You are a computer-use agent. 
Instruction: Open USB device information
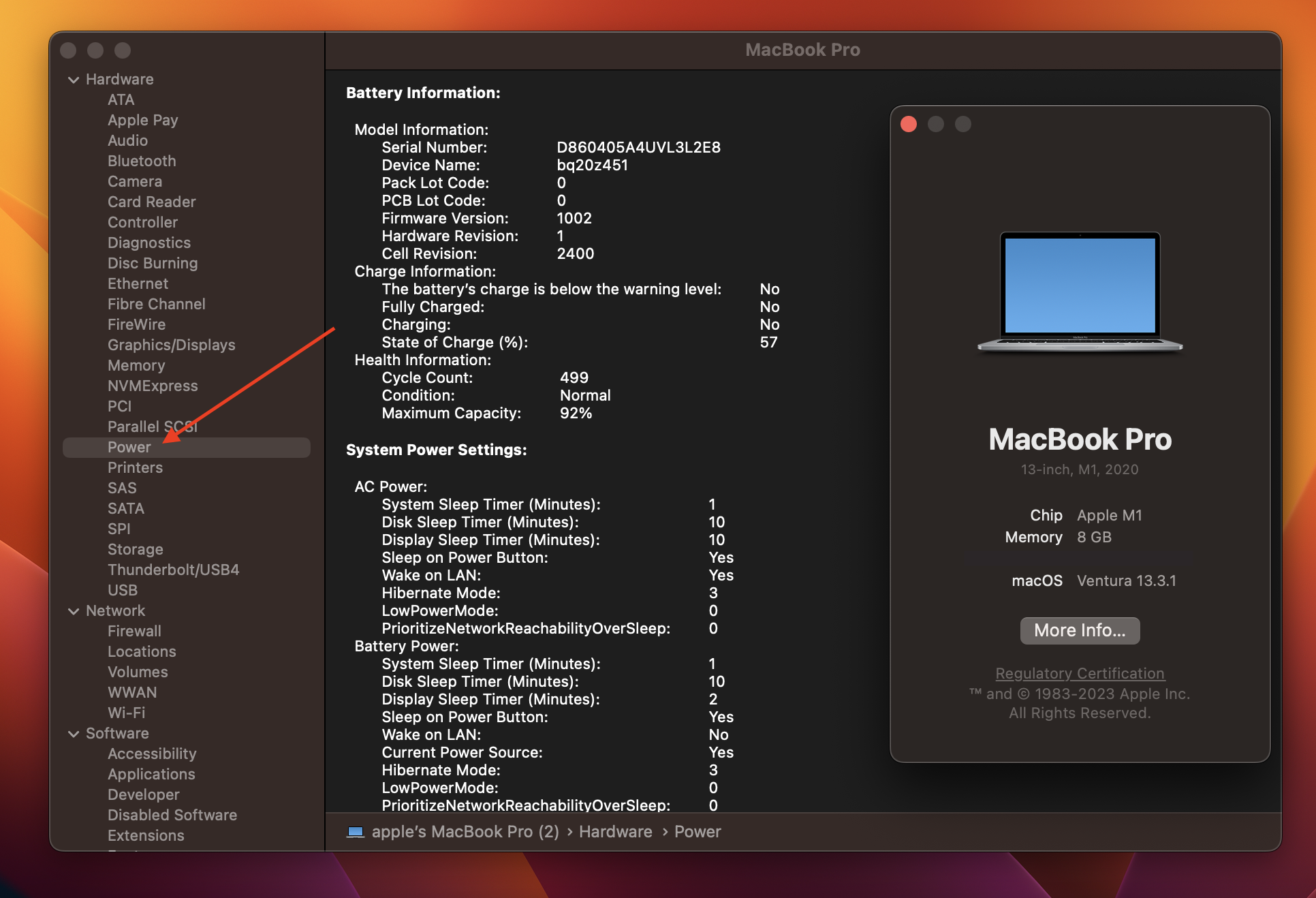click(x=123, y=590)
